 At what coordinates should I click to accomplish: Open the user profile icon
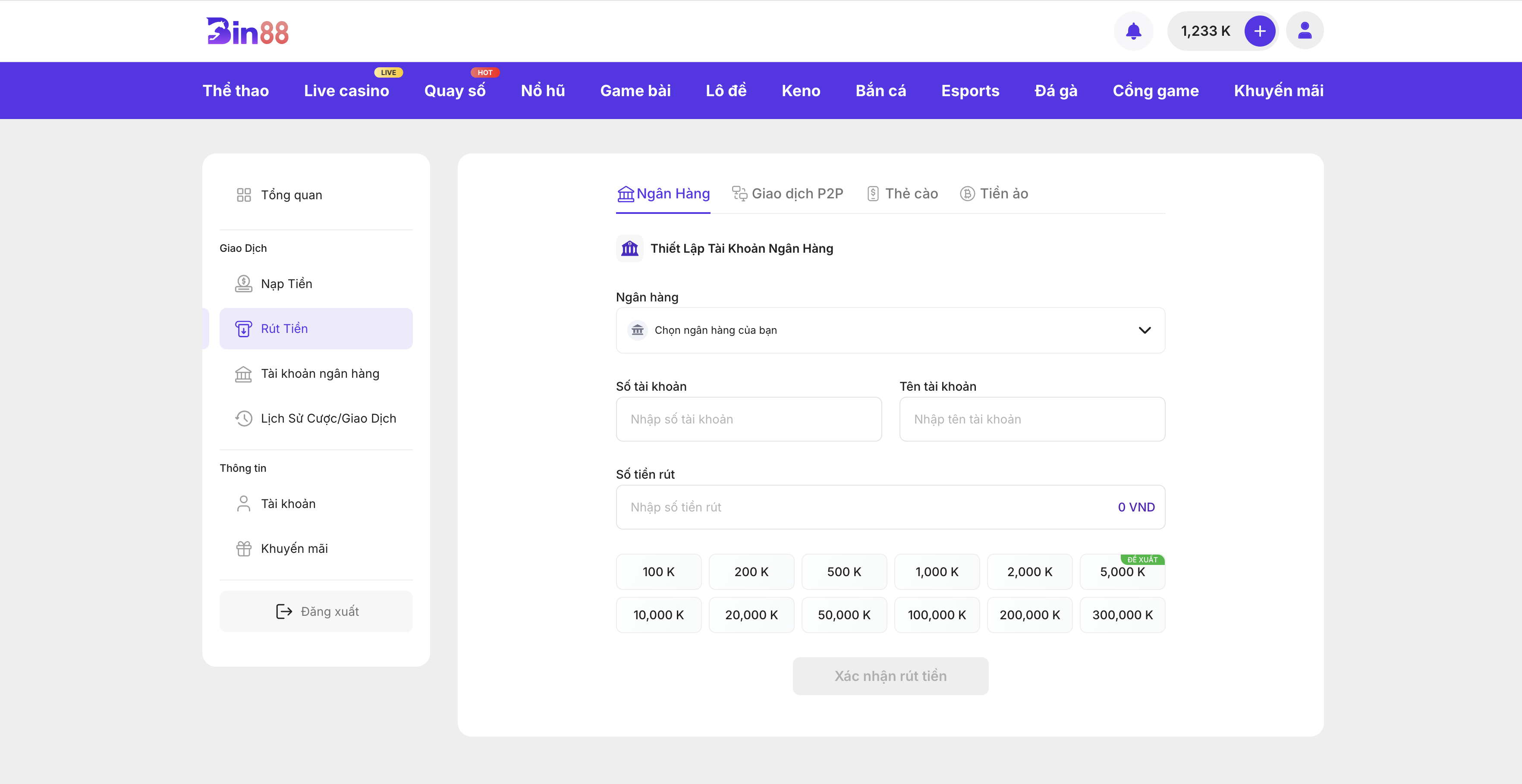point(1305,31)
